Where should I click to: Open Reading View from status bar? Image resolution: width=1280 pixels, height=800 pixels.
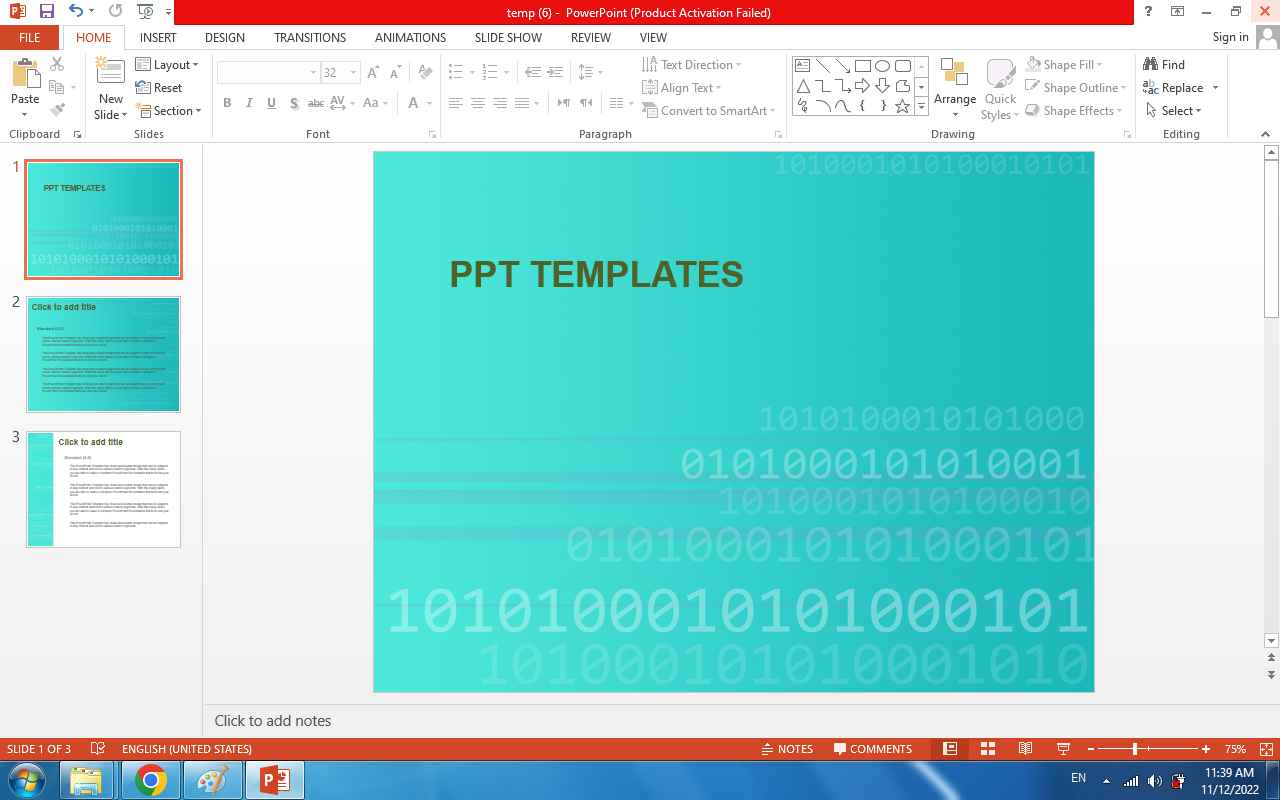[x=1025, y=749]
